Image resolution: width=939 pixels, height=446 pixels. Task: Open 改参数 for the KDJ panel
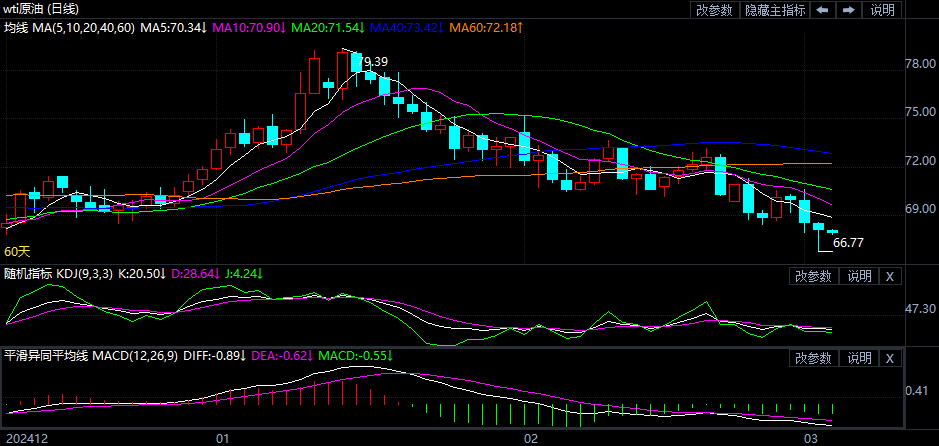(x=813, y=276)
